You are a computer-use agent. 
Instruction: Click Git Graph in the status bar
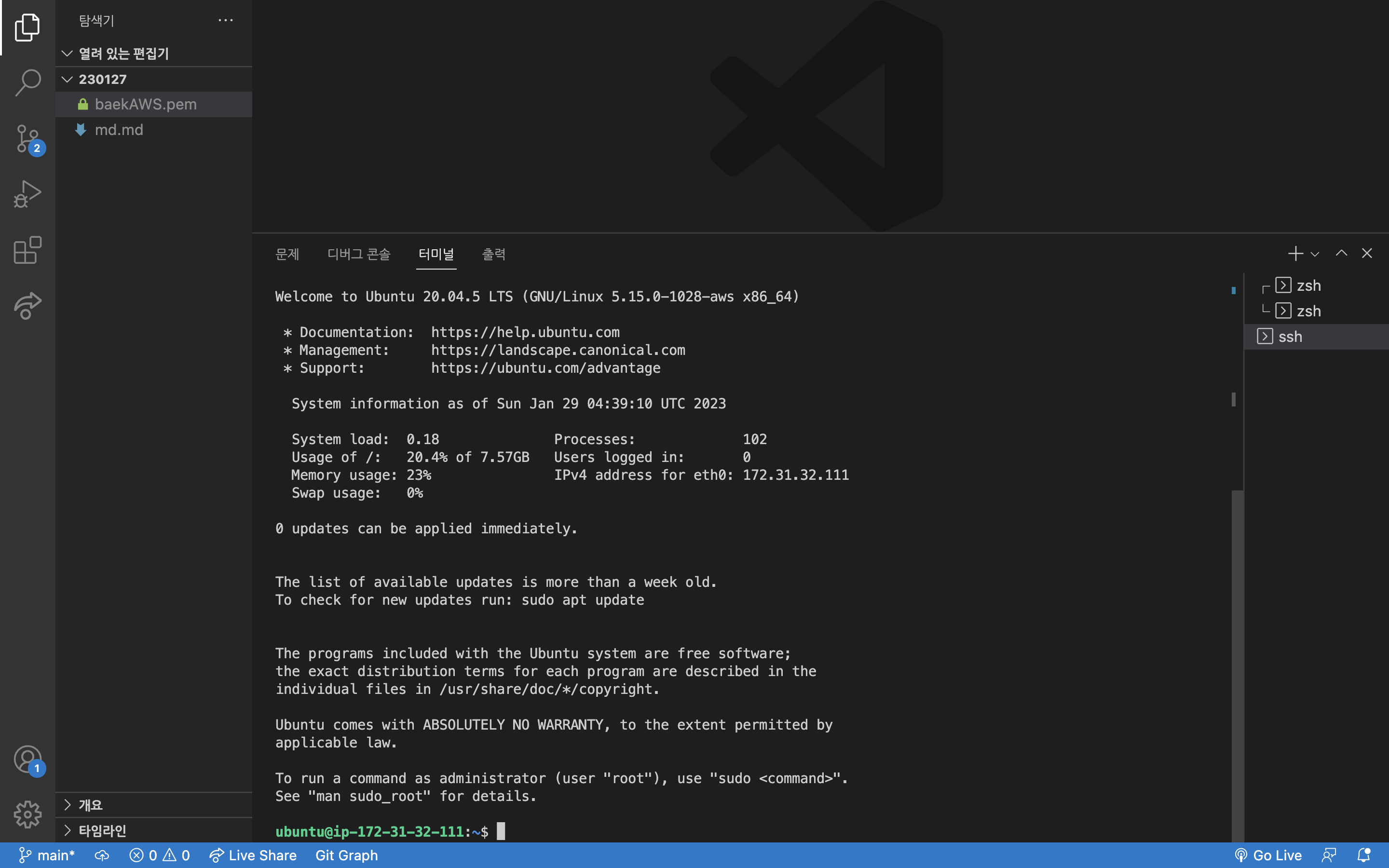[347, 855]
